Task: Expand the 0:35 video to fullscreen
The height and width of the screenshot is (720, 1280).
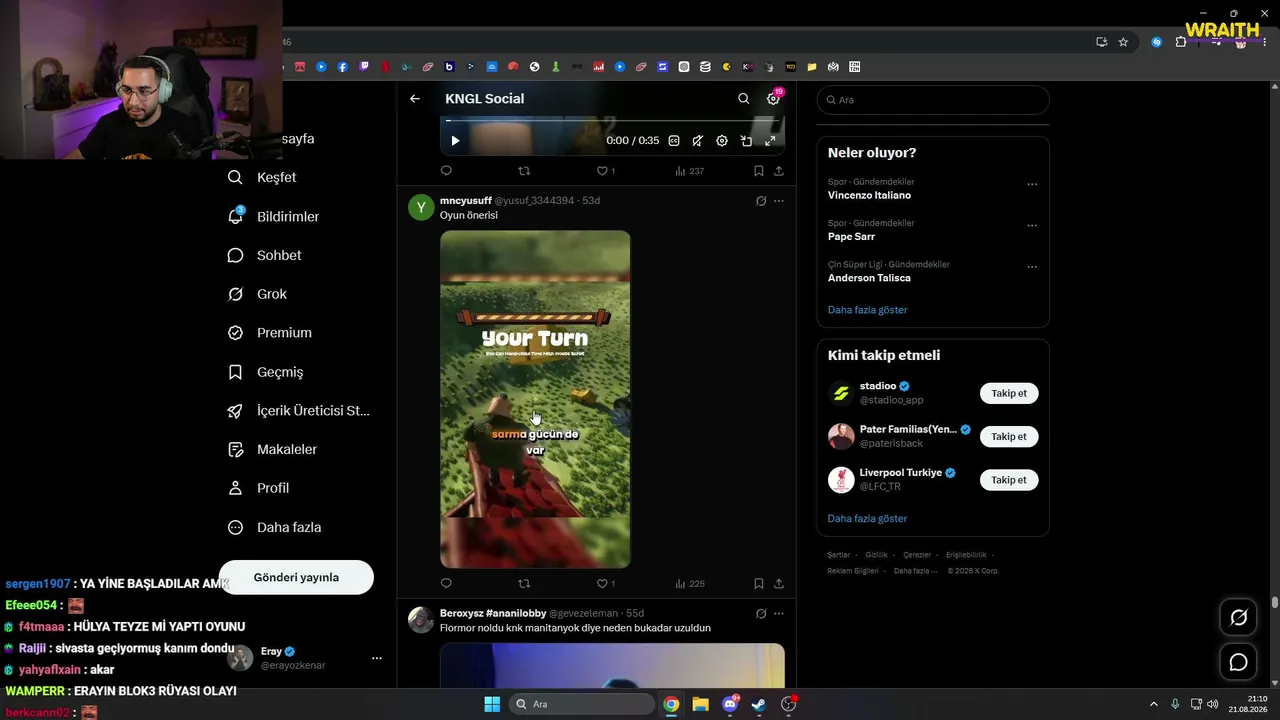Action: 770,141
